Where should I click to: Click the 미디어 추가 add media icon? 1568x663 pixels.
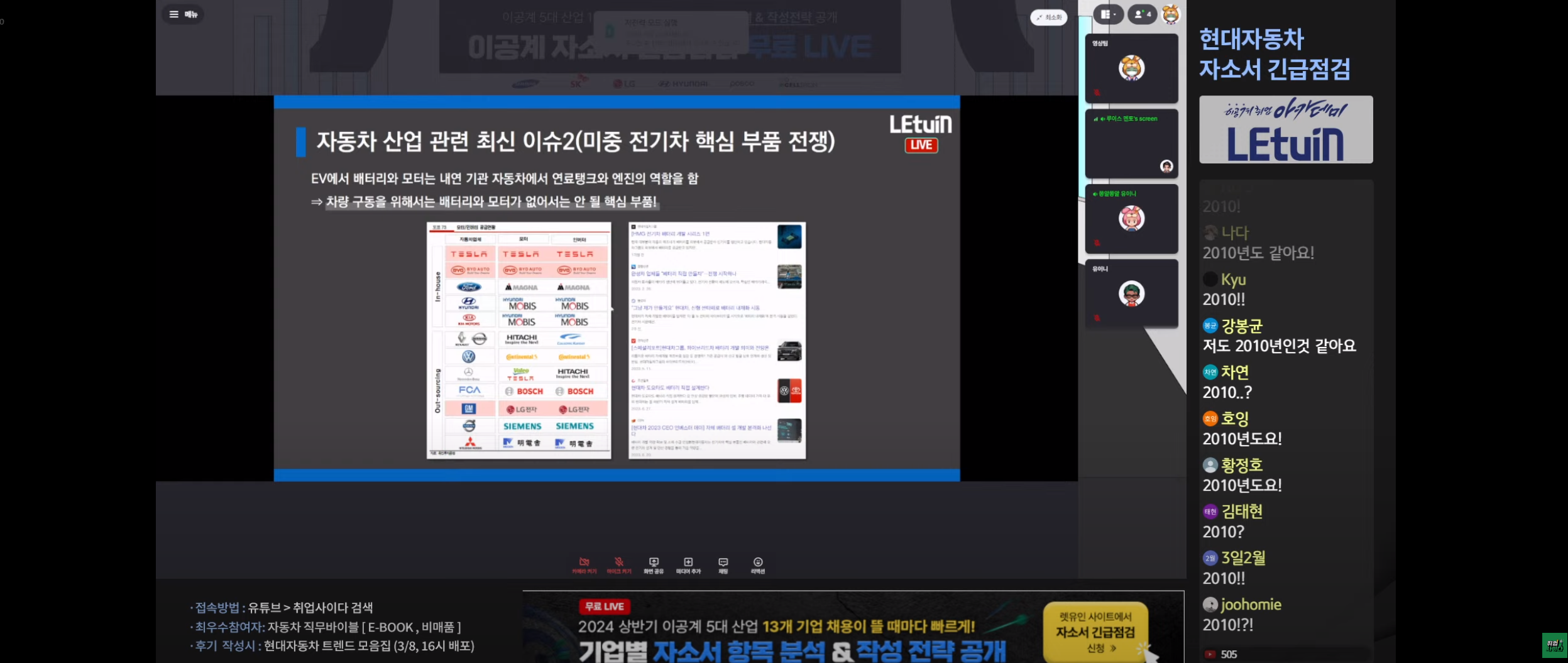tap(688, 566)
